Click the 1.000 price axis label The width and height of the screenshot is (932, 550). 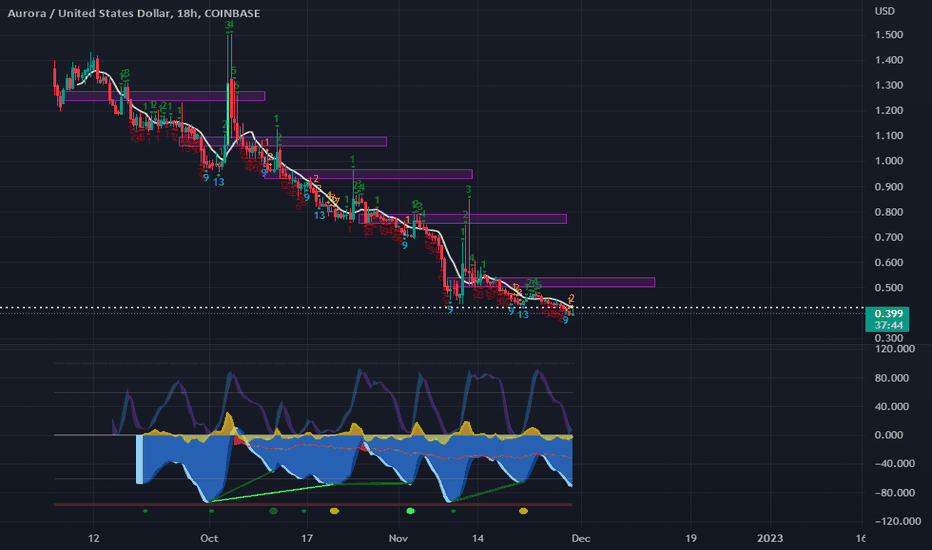[x=889, y=161]
